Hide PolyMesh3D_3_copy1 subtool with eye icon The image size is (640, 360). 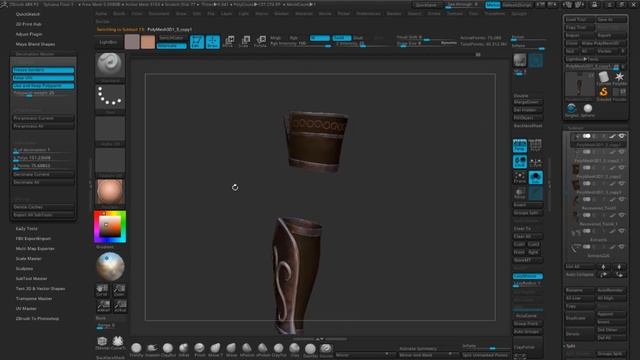622,136
